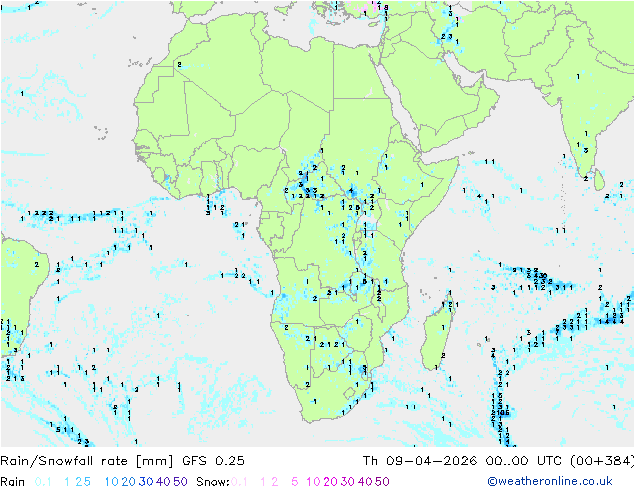
Task: Pick the Rain 20 legend value
Action: coord(129,482)
